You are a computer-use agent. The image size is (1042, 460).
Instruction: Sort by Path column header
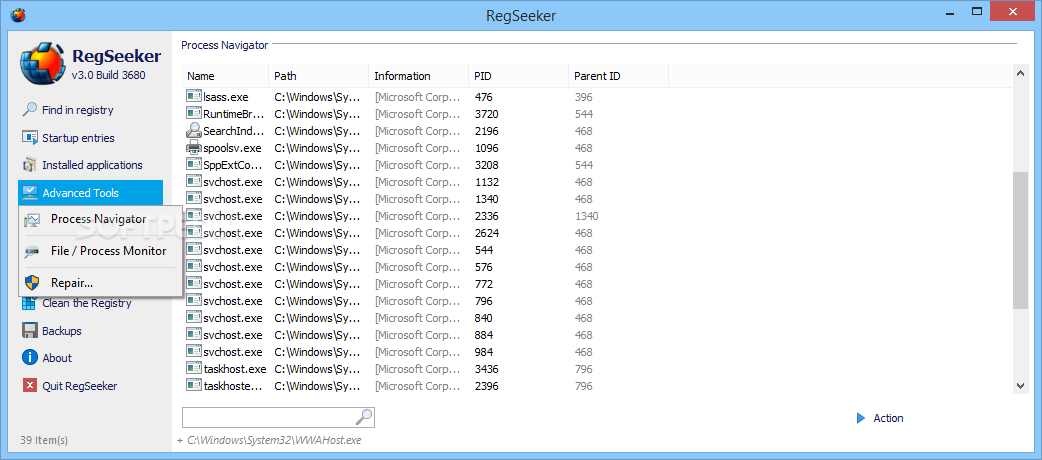pyautogui.click(x=319, y=76)
